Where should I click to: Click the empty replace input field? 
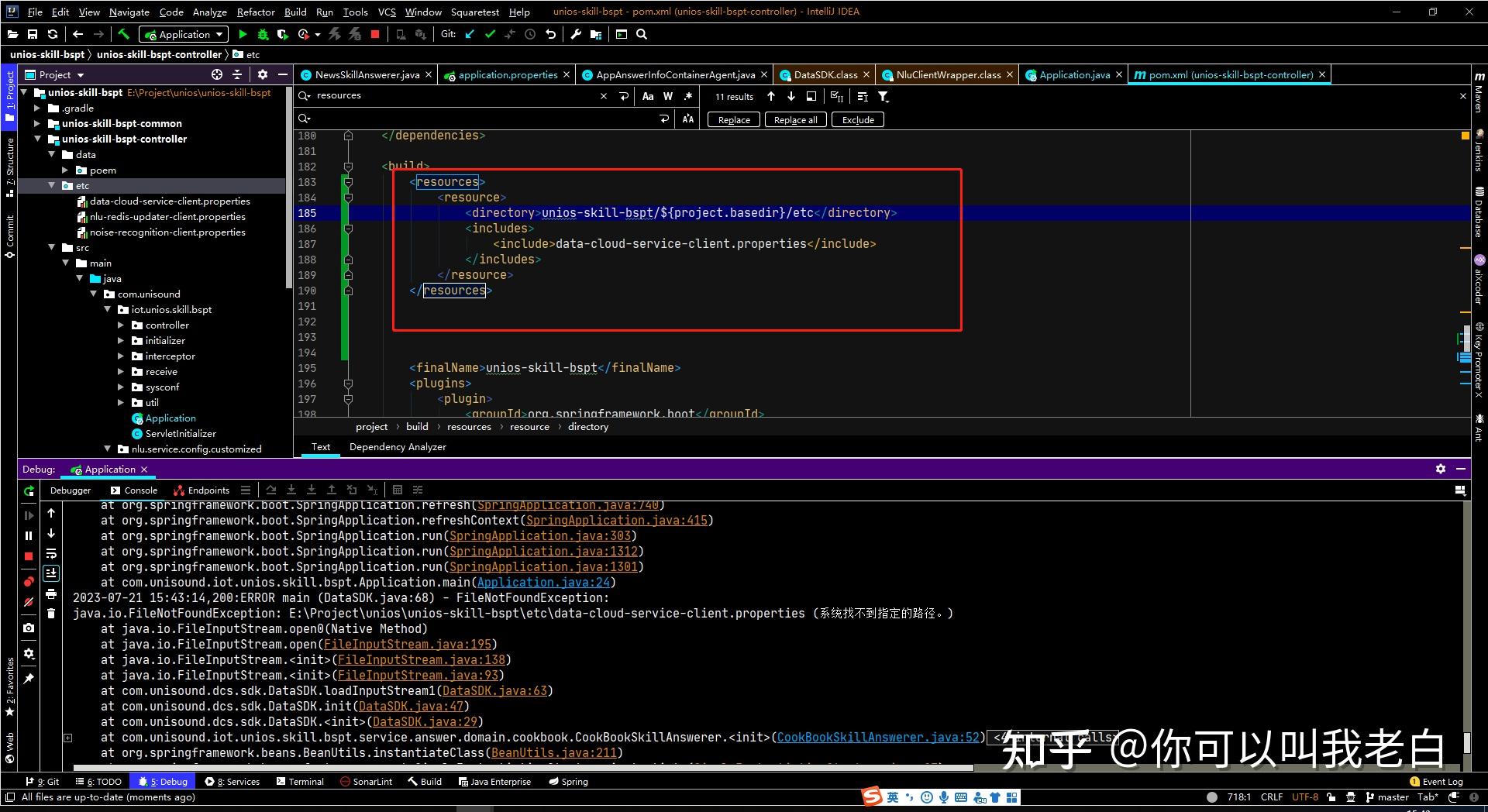click(x=484, y=119)
